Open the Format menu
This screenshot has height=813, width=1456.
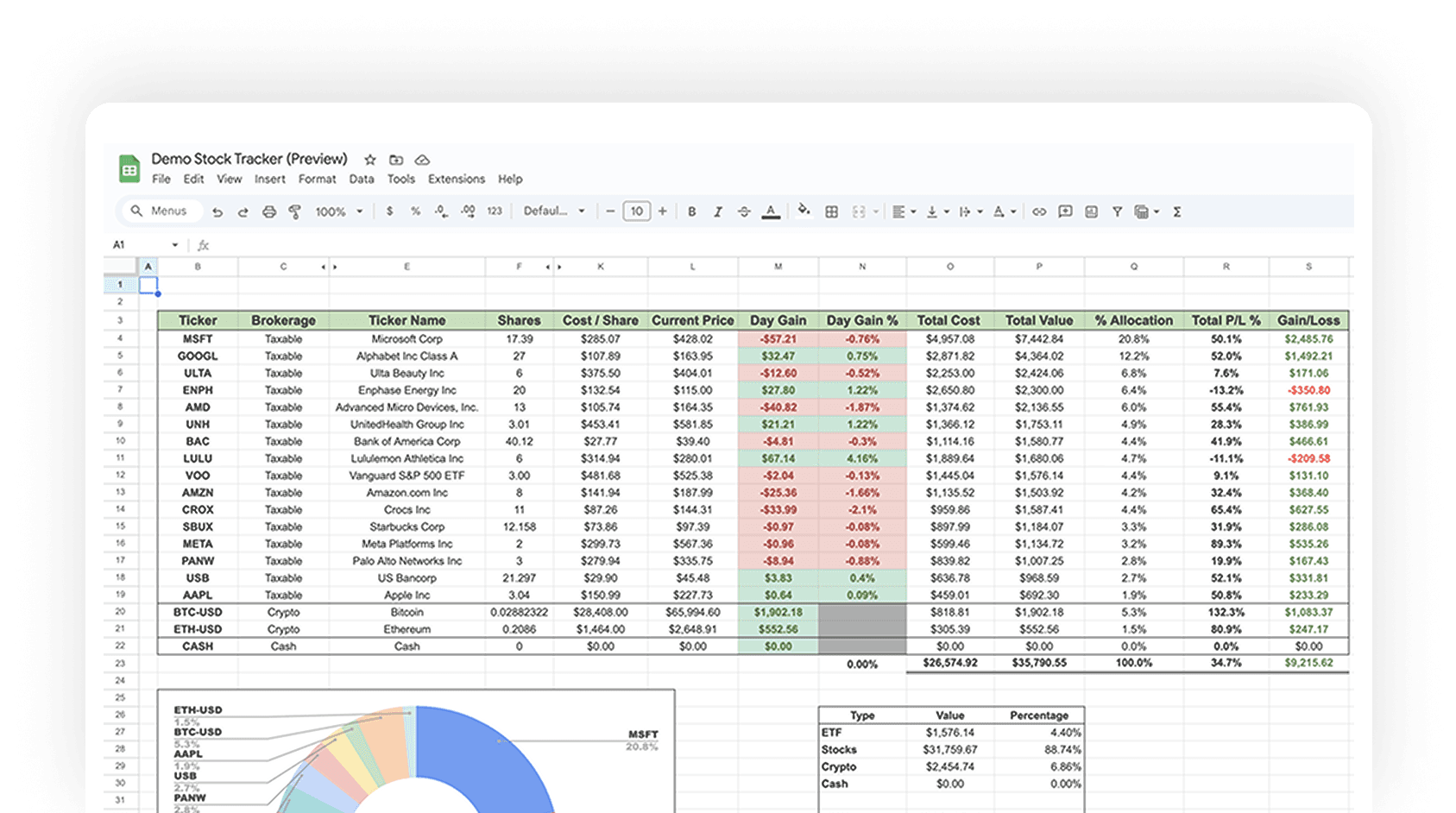pyautogui.click(x=317, y=180)
